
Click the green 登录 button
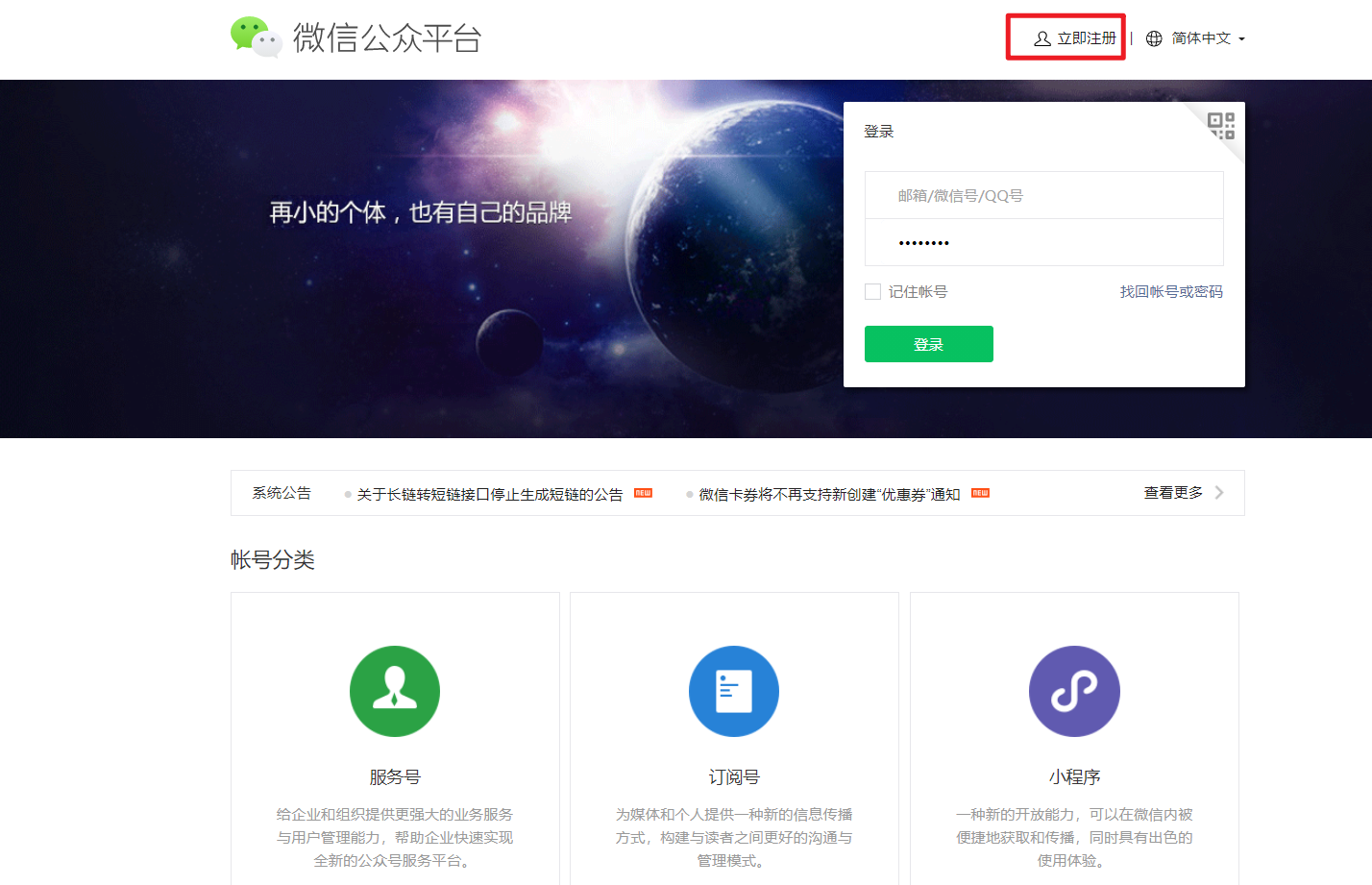[x=929, y=344]
